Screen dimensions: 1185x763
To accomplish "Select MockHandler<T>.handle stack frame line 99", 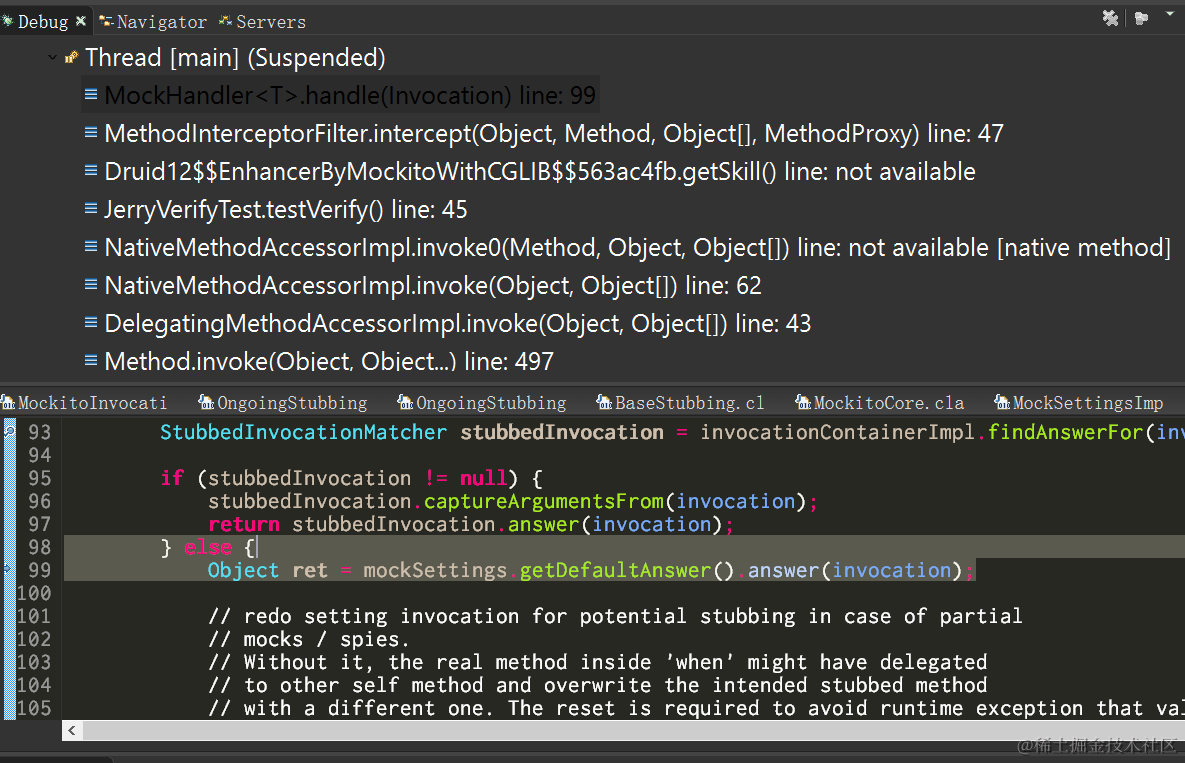I will coord(340,95).
